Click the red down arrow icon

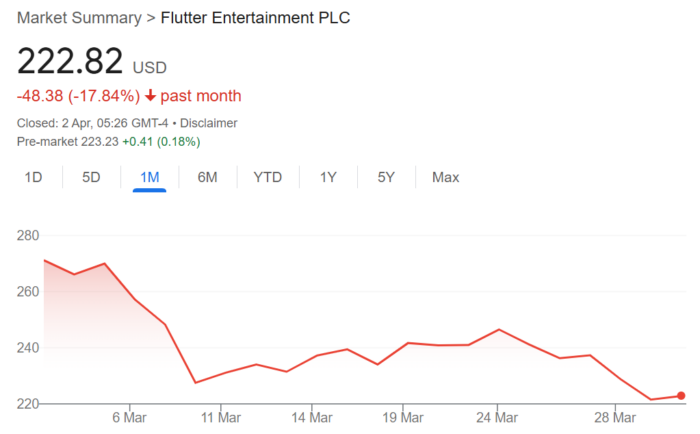coord(150,96)
